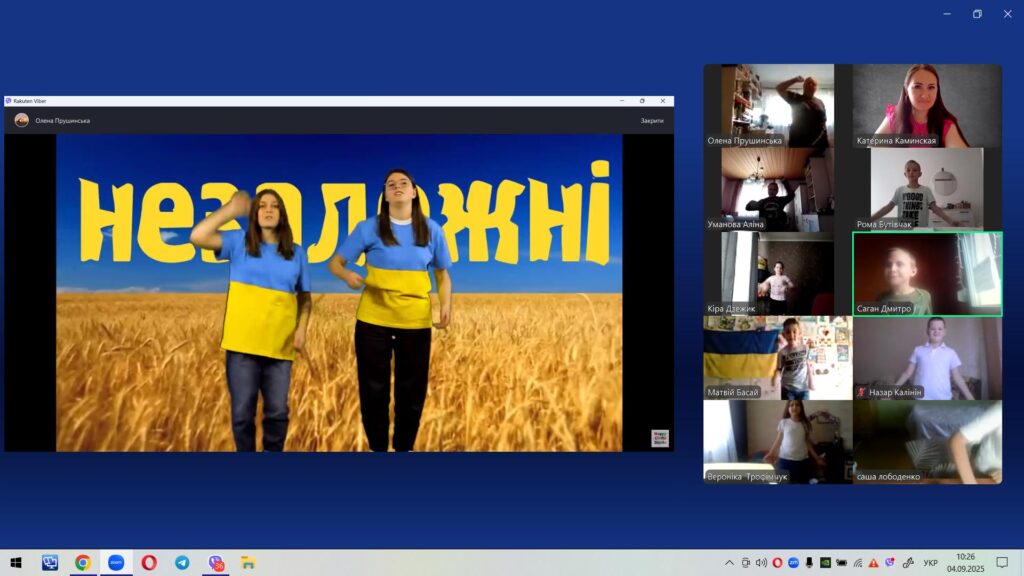Open File Explorer on taskbar
Image resolution: width=1024 pixels, height=576 pixels.
coord(248,562)
